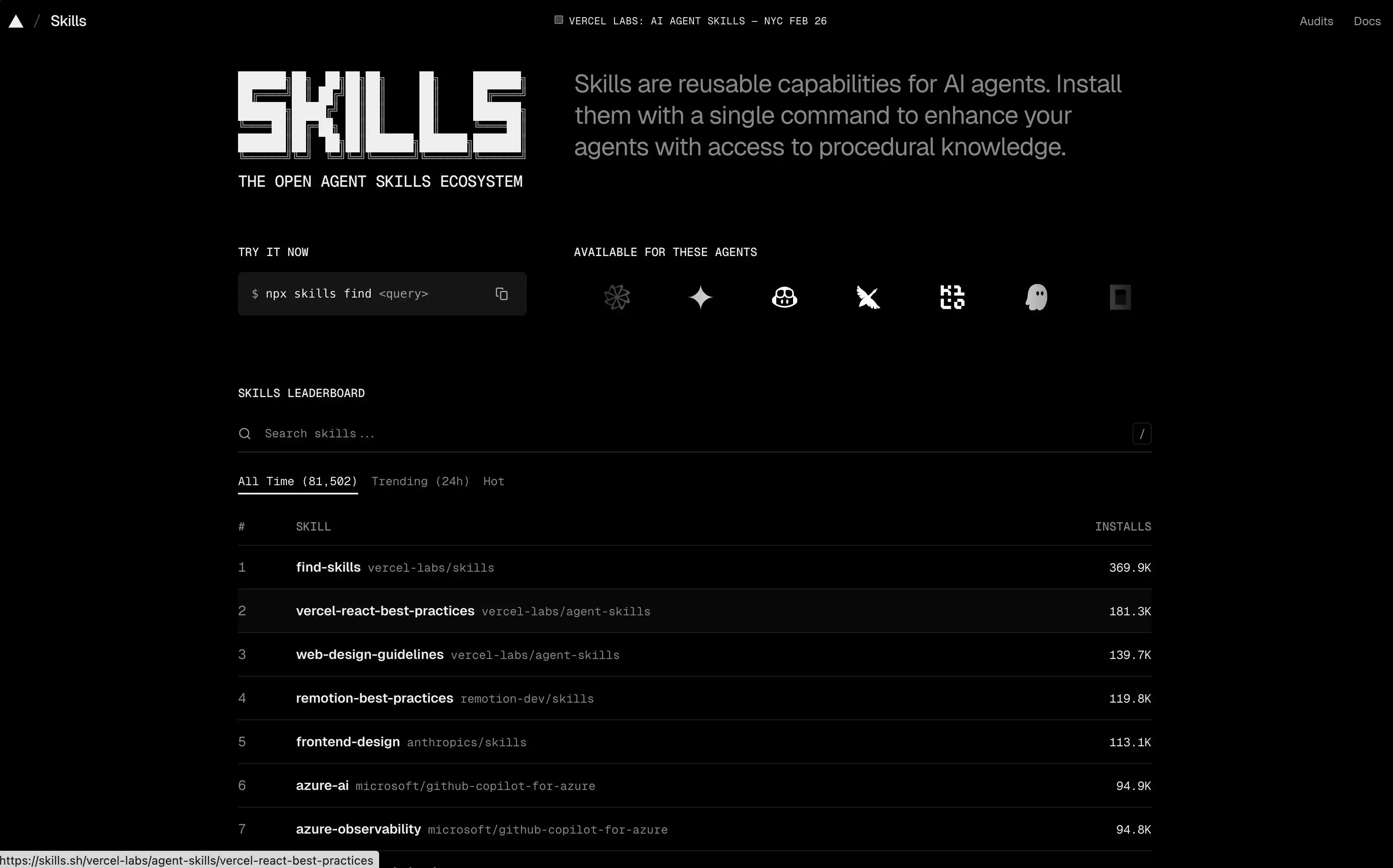Open the azure-observability skill row
1393x868 pixels.
point(695,829)
